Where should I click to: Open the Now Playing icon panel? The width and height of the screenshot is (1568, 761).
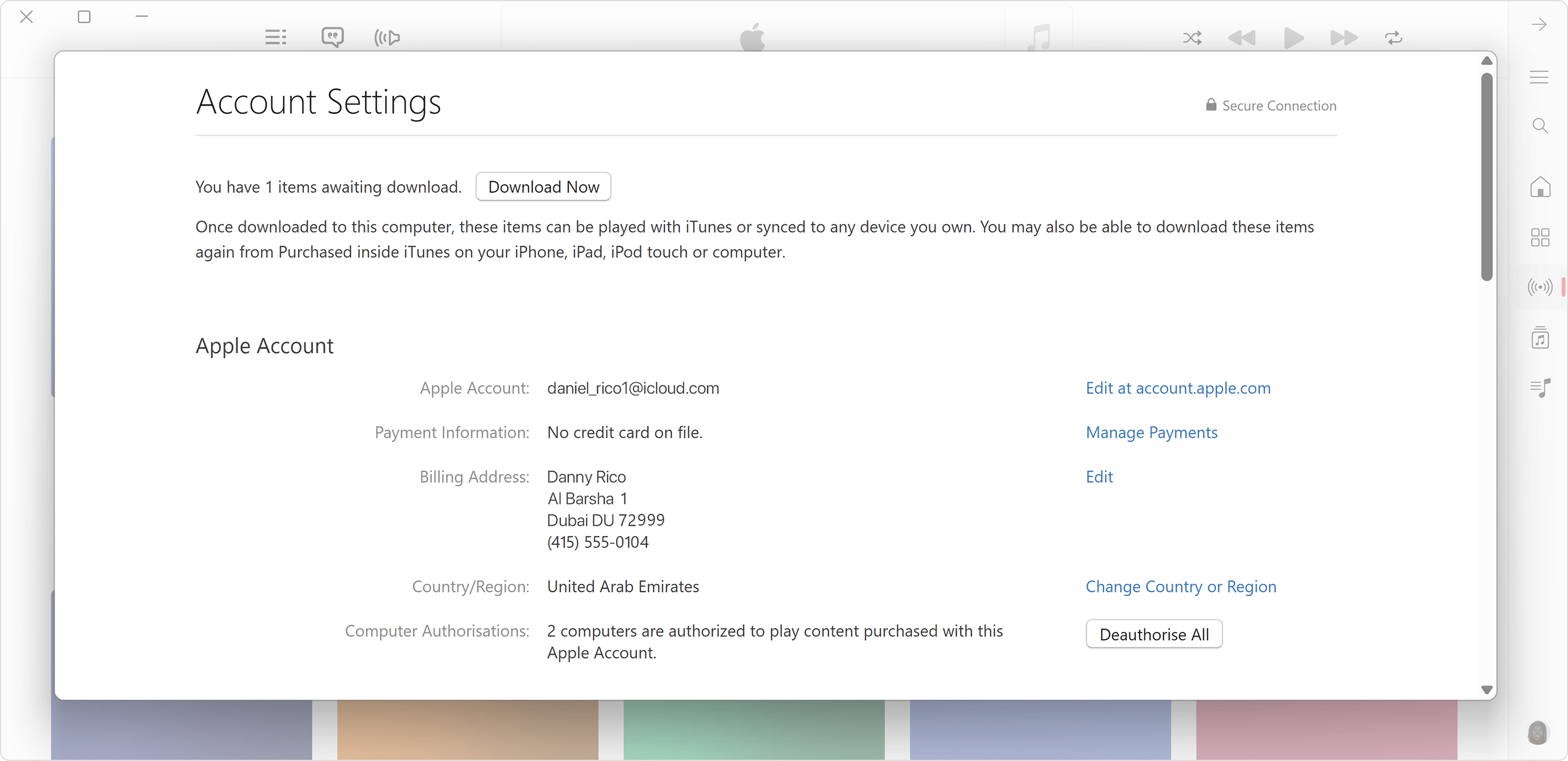pyautogui.click(x=1538, y=389)
